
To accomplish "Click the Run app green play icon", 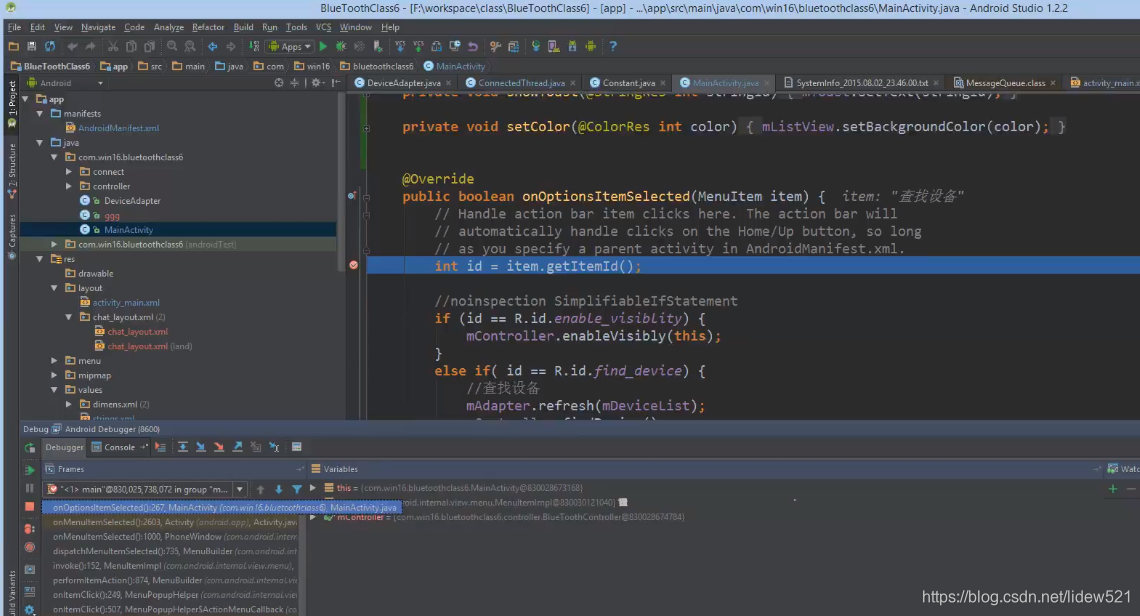I will [323, 47].
